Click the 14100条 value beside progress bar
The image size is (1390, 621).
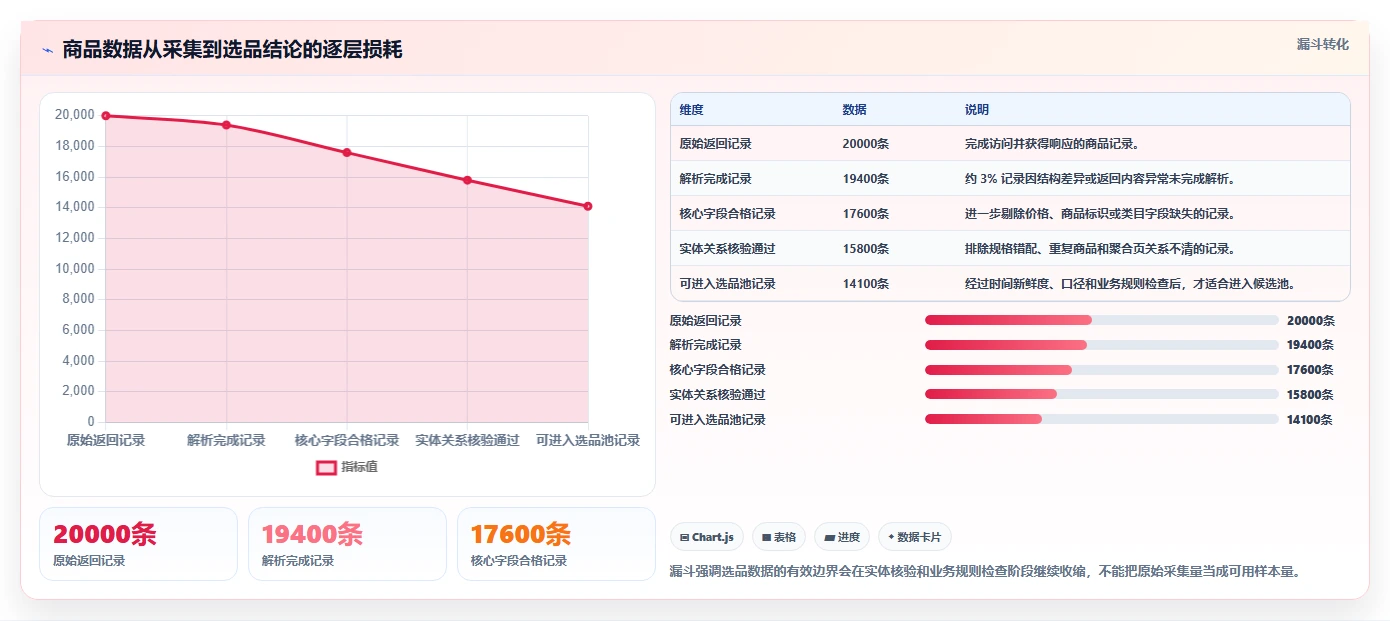click(x=1310, y=420)
